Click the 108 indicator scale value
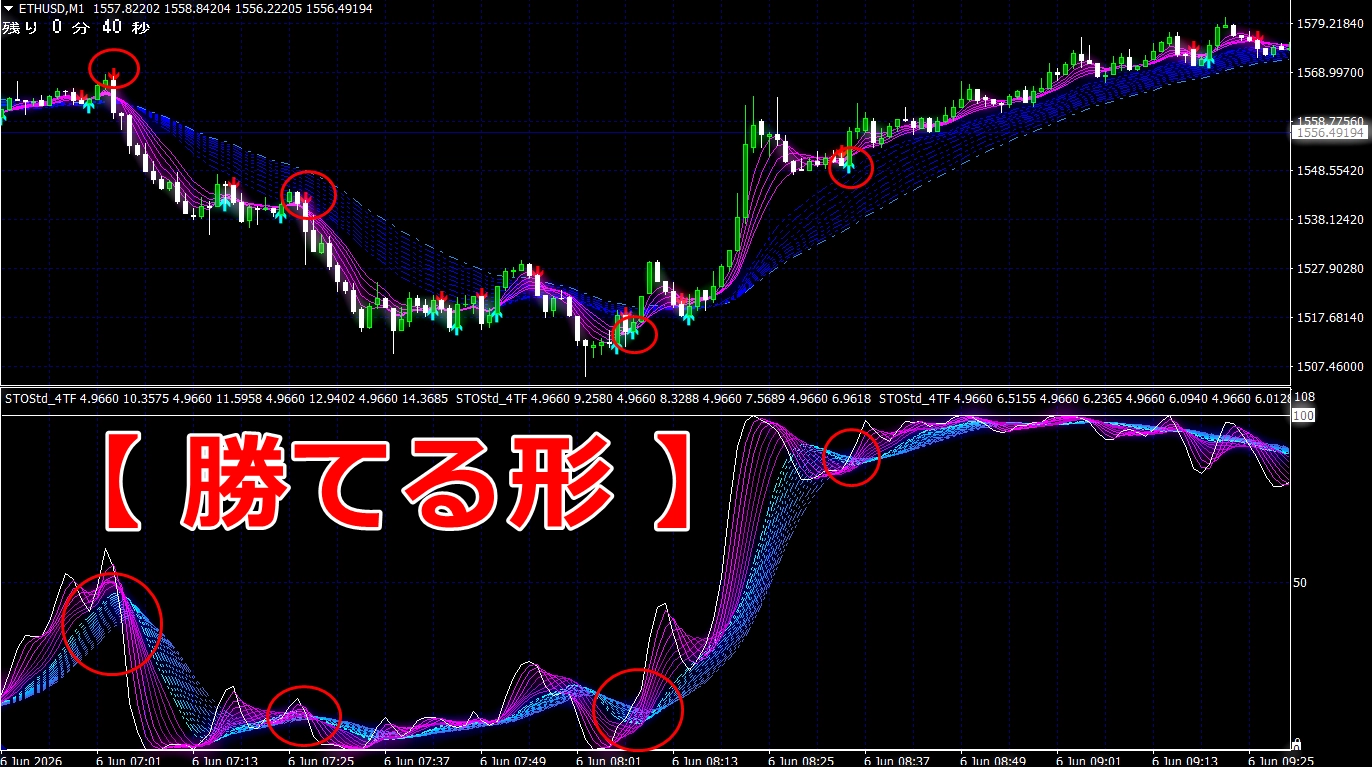Viewport: 1372px width, 767px height. click(1306, 398)
